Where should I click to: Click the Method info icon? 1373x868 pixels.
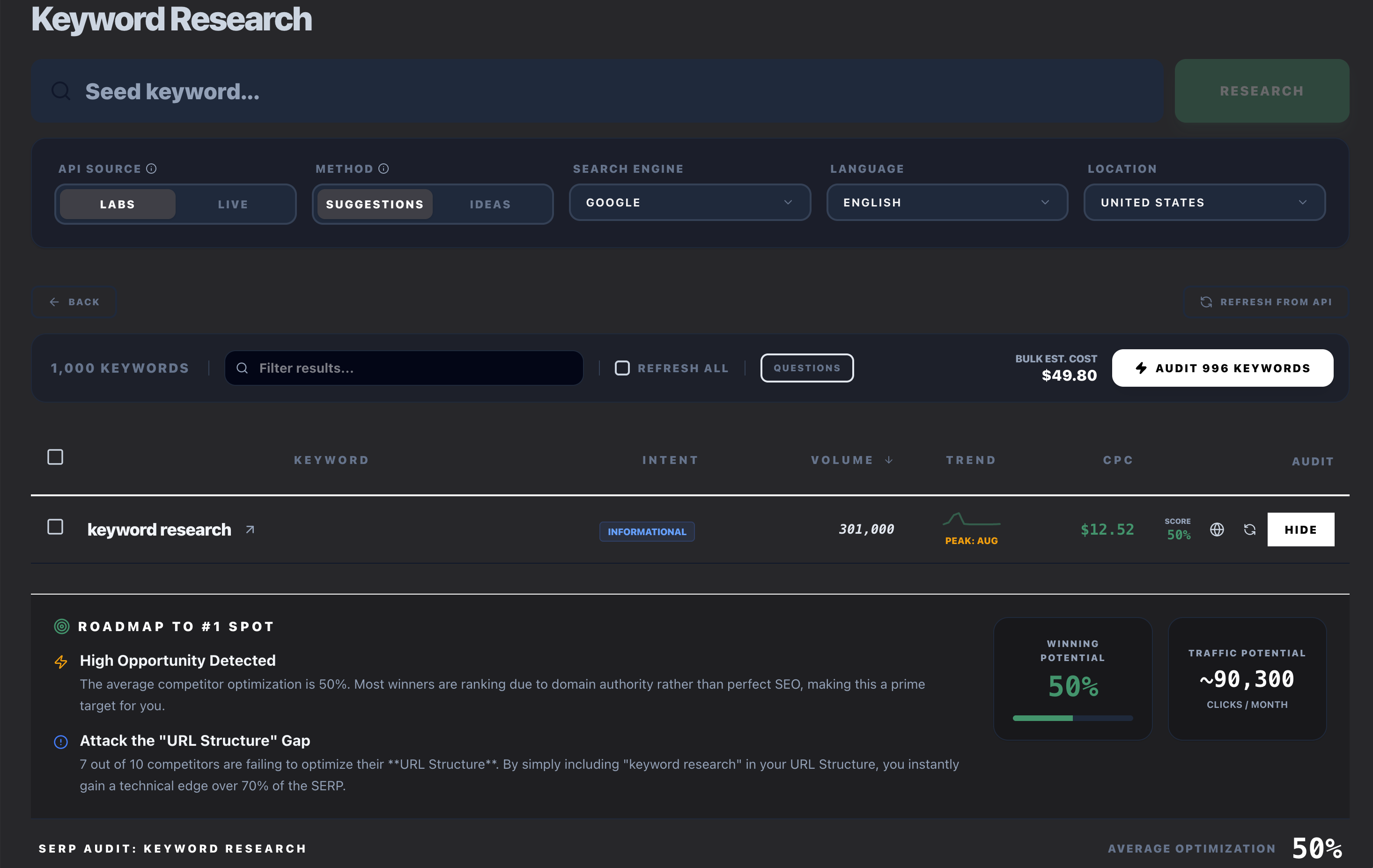pos(384,169)
